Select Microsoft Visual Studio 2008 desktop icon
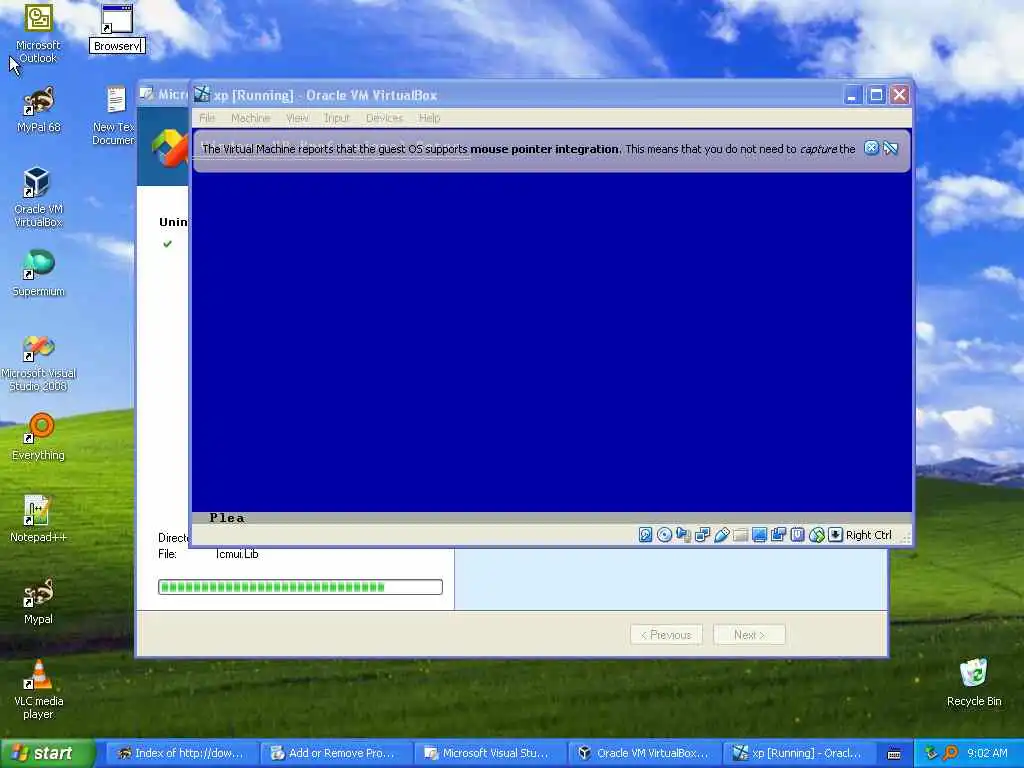The height and width of the screenshot is (768, 1024). click(39, 362)
